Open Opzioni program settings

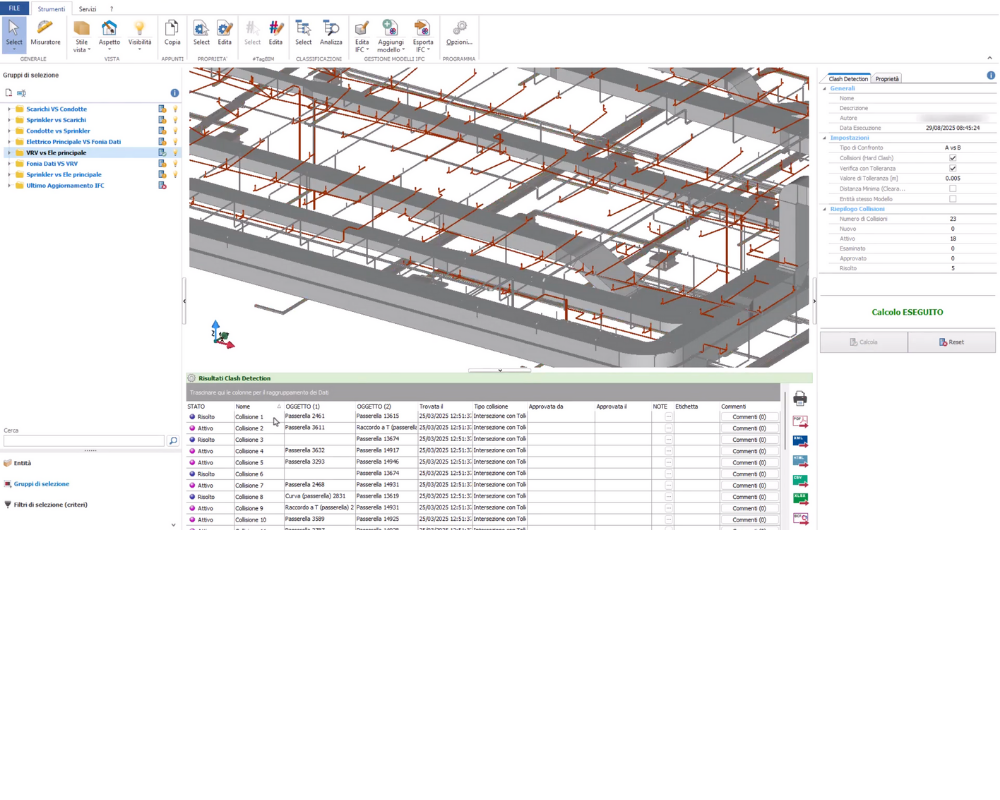459,33
